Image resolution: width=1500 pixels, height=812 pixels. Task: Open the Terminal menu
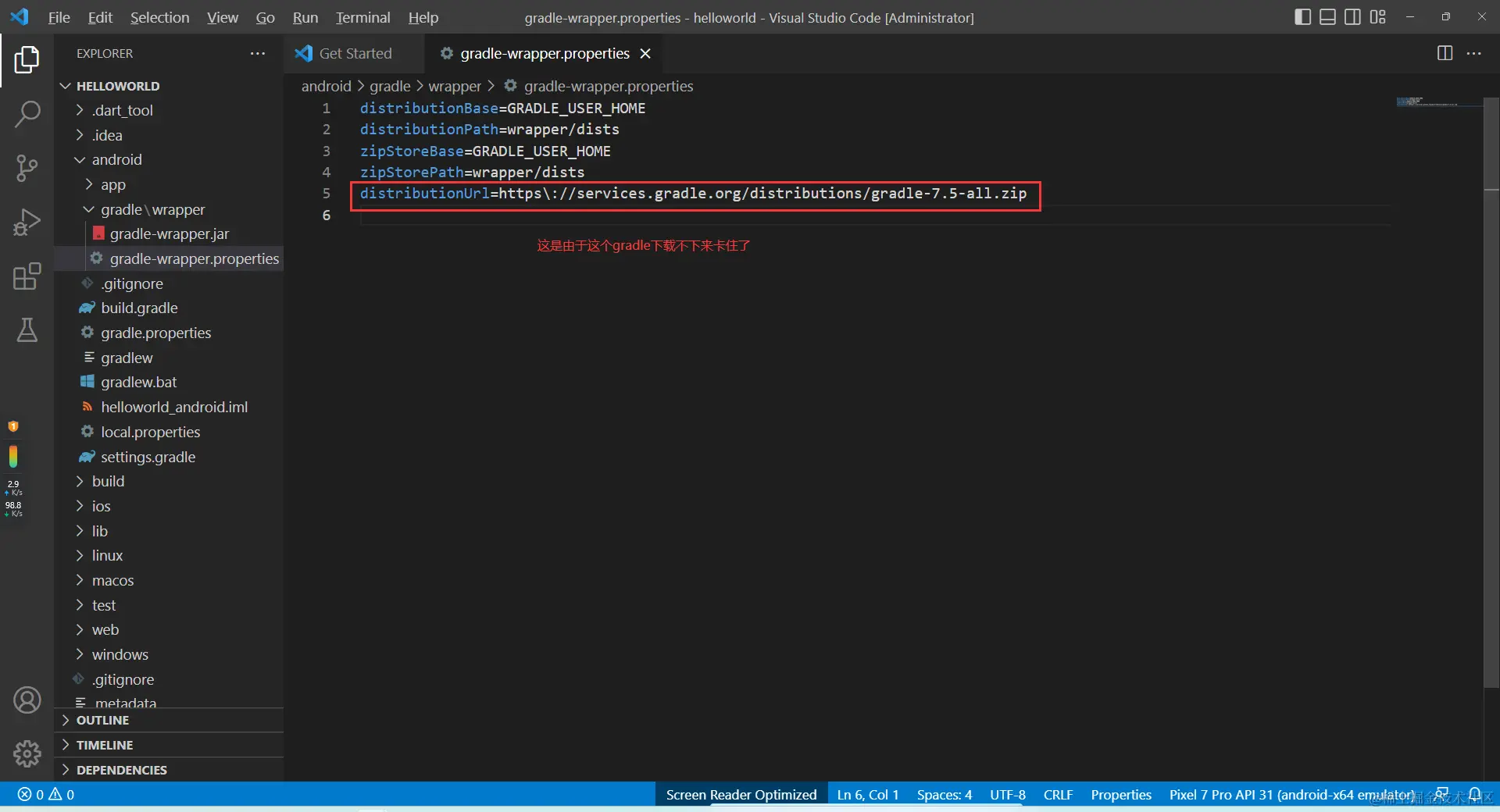[x=362, y=17]
